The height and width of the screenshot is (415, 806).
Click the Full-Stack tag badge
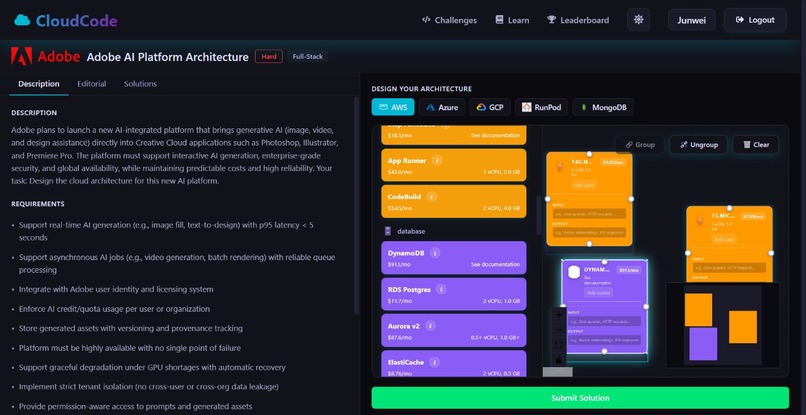pyautogui.click(x=307, y=57)
